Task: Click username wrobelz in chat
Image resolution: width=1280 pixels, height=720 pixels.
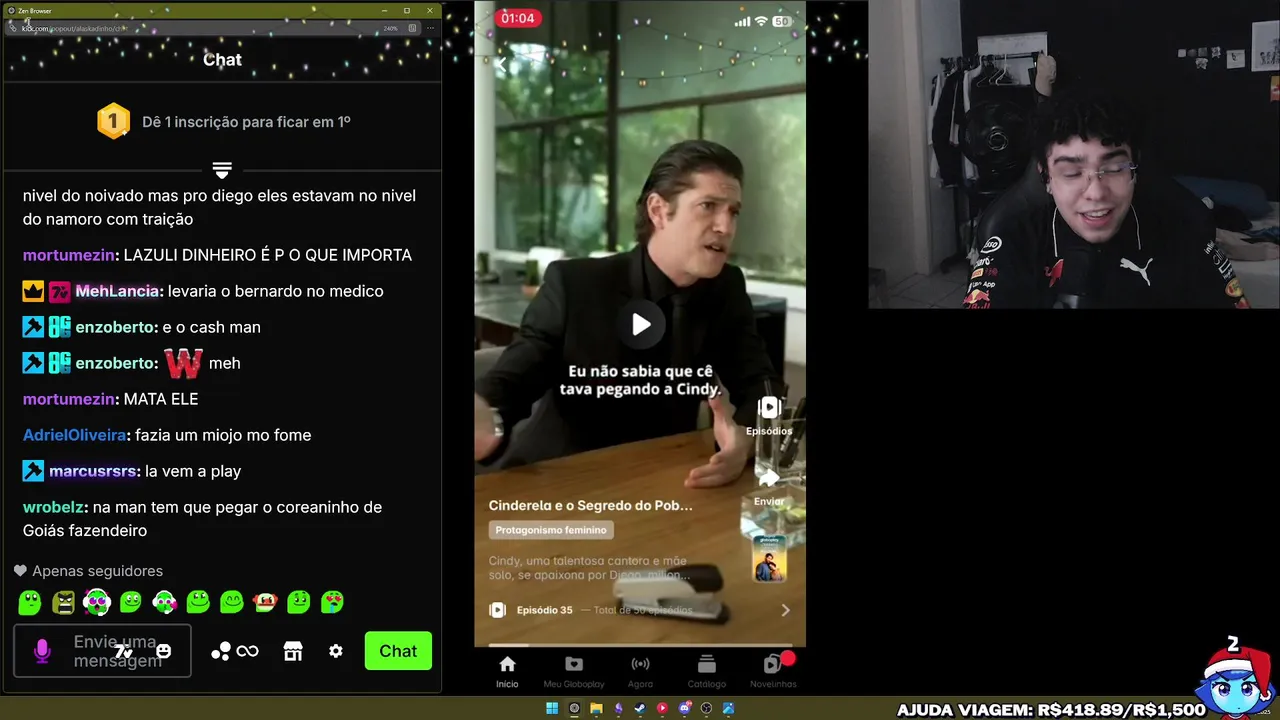Action: (55, 507)
